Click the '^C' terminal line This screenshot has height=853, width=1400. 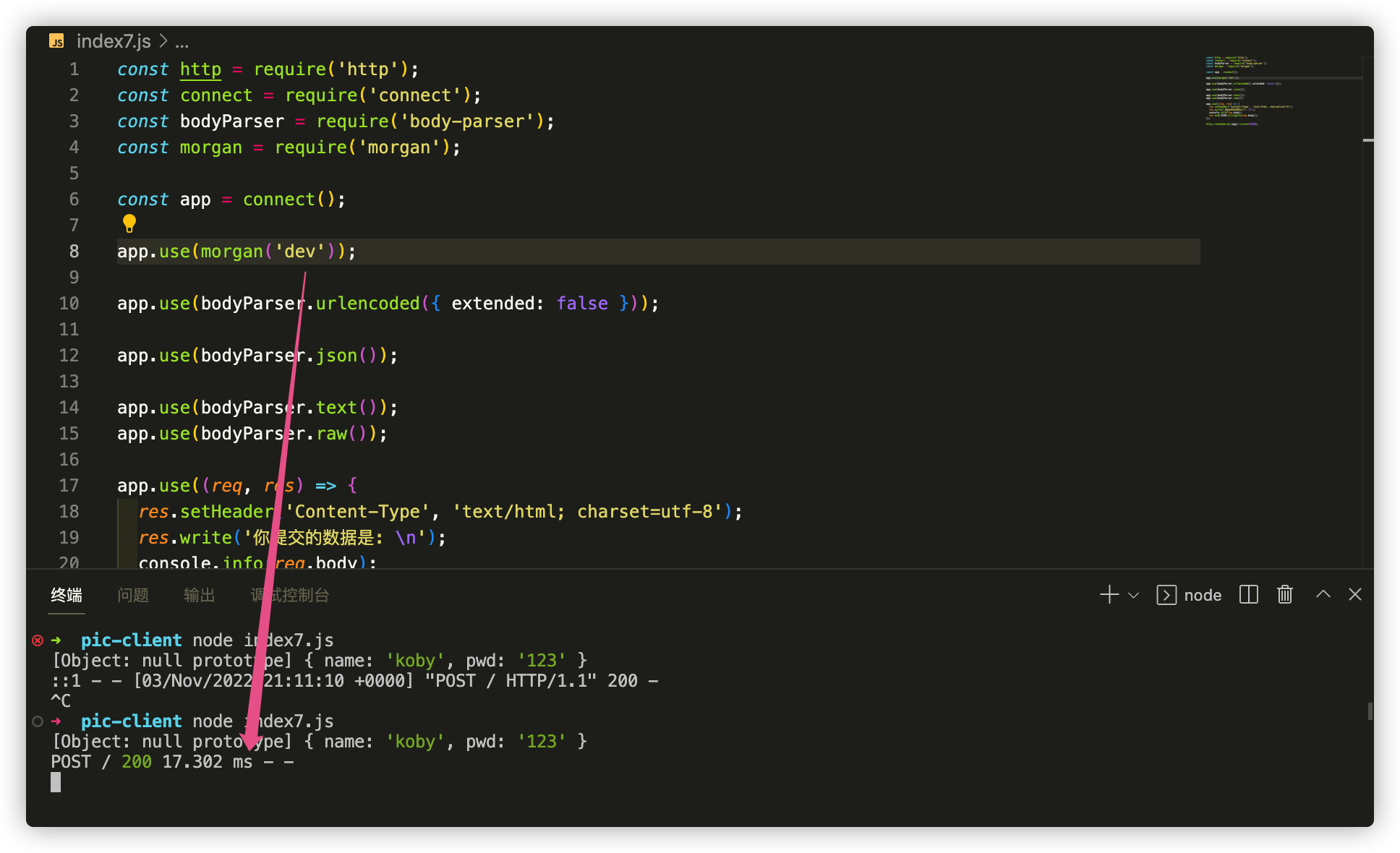(61, 700)
